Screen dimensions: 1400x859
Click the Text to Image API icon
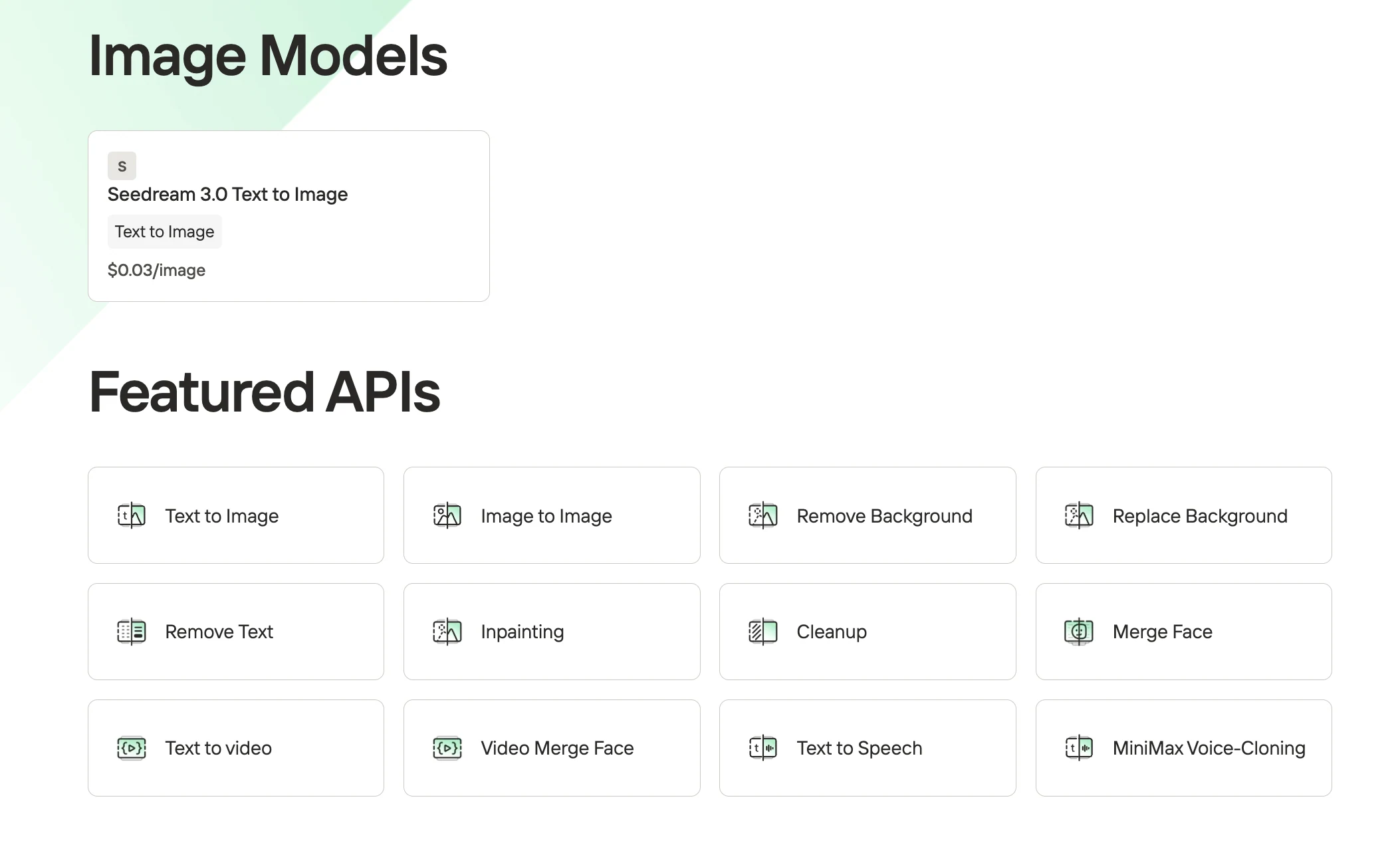click(132, 515)
